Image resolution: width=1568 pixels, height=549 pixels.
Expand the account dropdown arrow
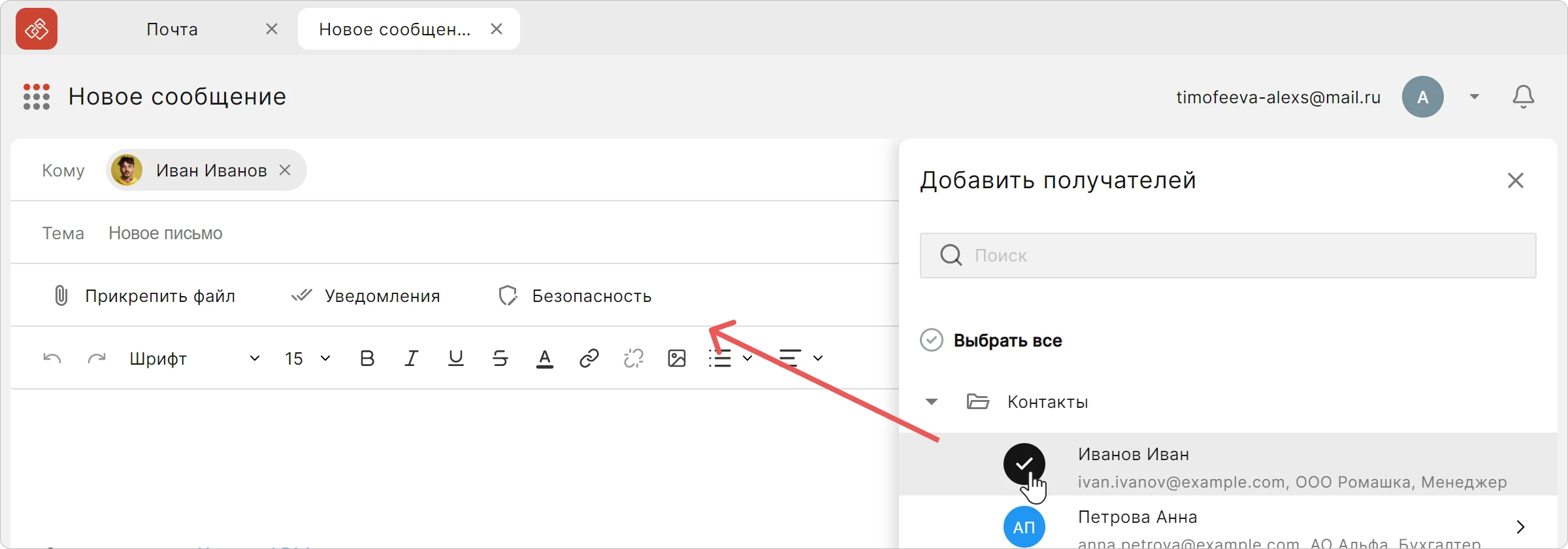tap(1475, 97)
